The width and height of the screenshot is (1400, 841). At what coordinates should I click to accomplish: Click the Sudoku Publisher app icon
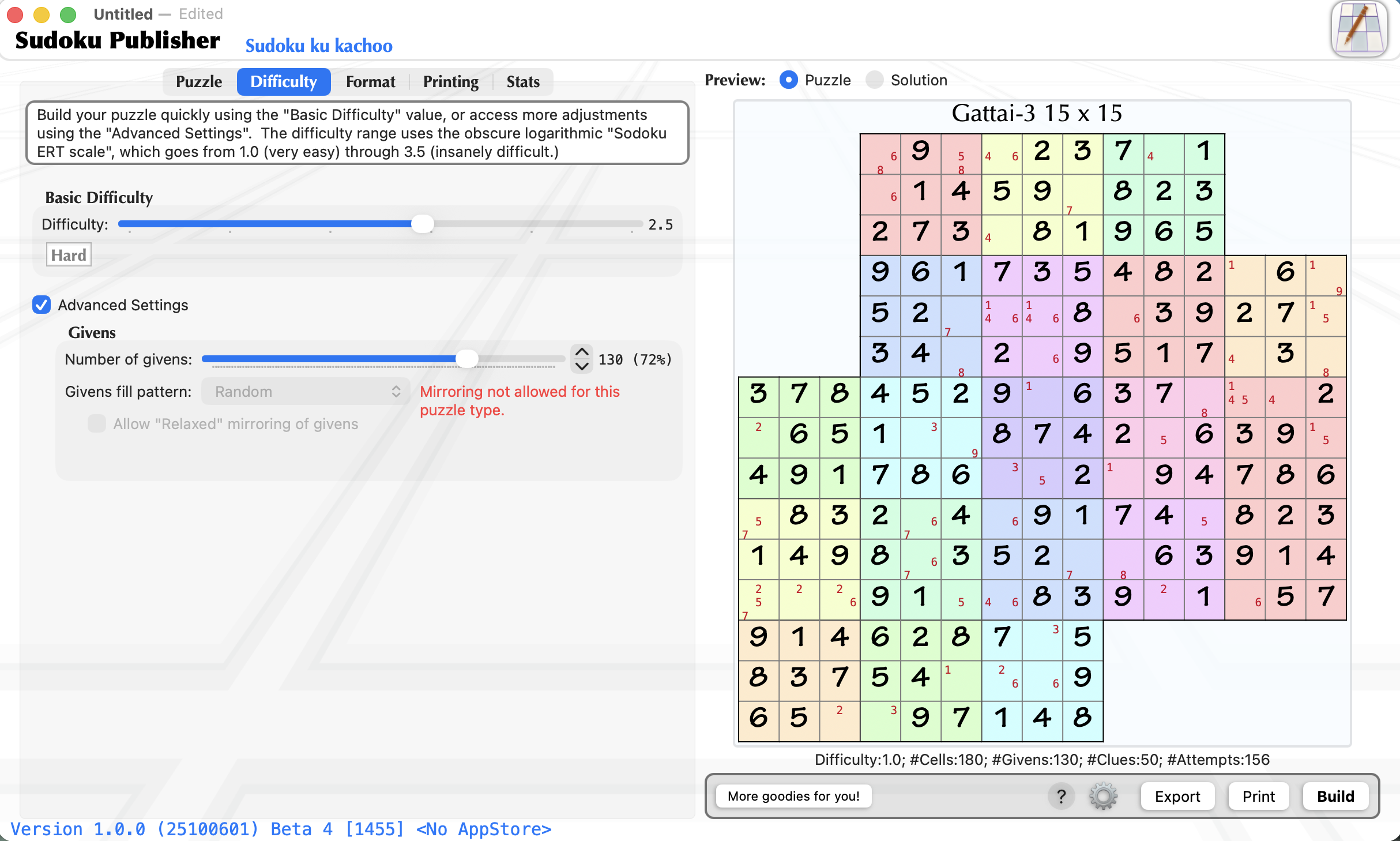click(x=1359, y=30)
